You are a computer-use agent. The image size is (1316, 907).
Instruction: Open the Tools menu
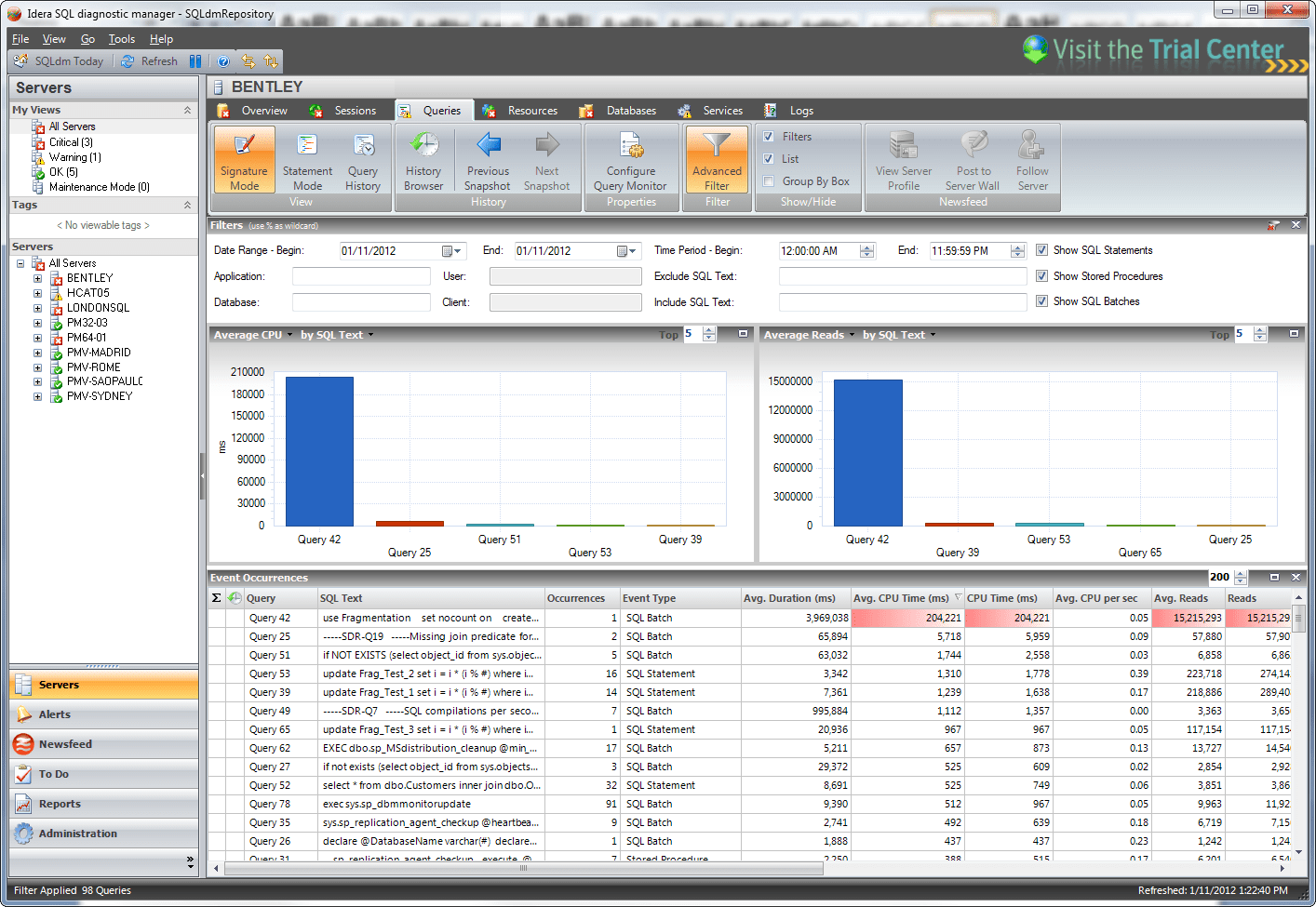[121, 39]
